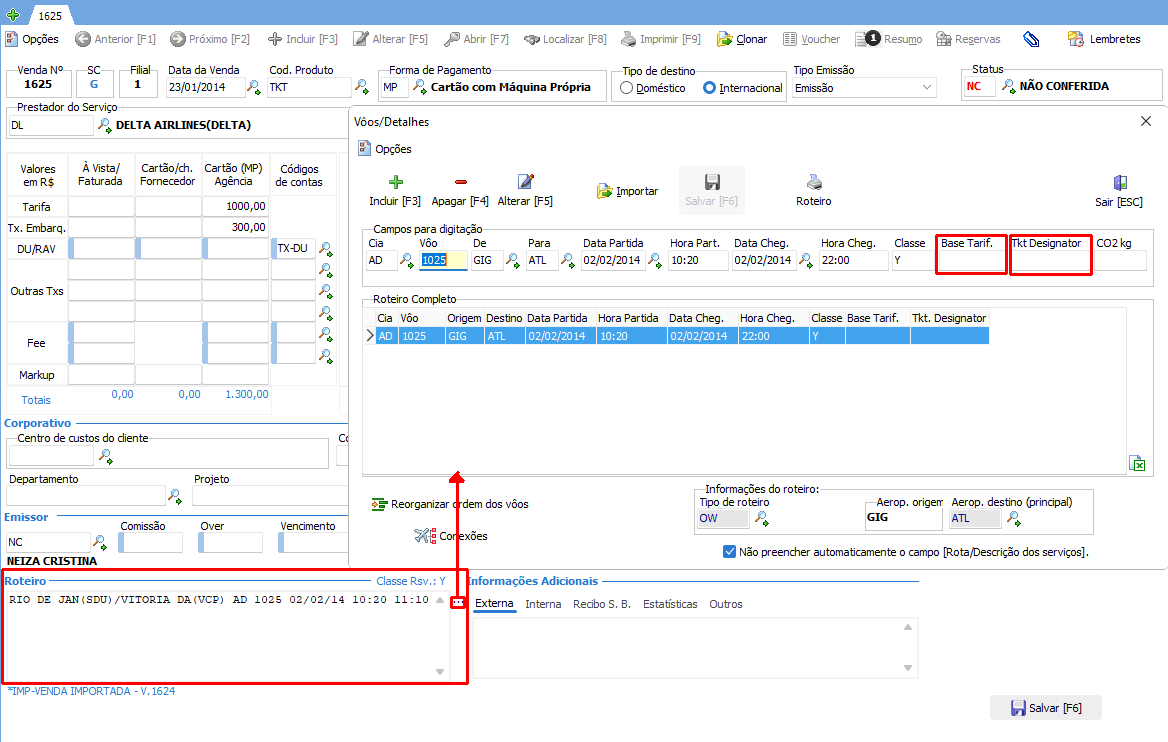
Task: Close the Vôos/Detalhes panel
Action: tap(1146, 121)
